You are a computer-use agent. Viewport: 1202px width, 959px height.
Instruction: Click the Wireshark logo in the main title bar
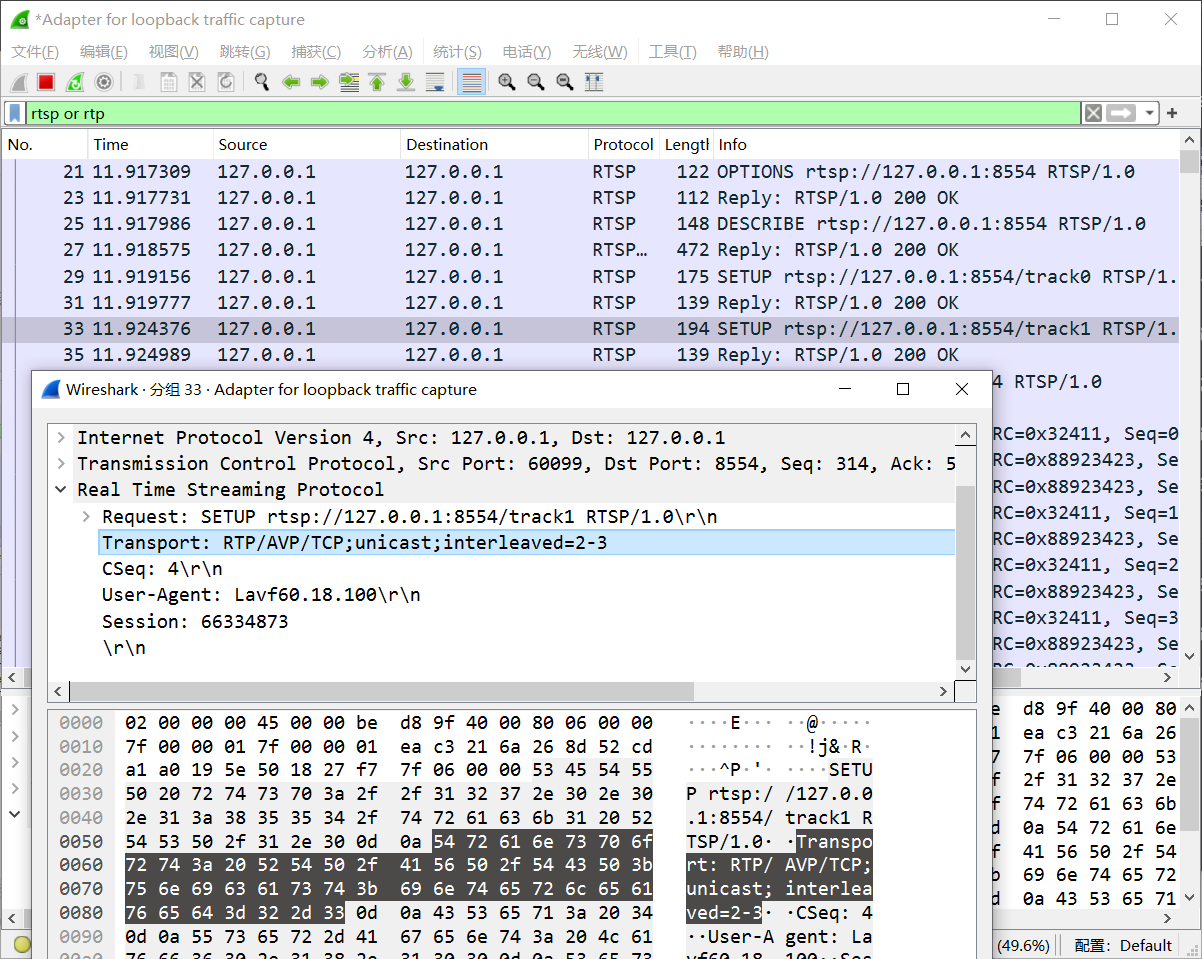19,19
